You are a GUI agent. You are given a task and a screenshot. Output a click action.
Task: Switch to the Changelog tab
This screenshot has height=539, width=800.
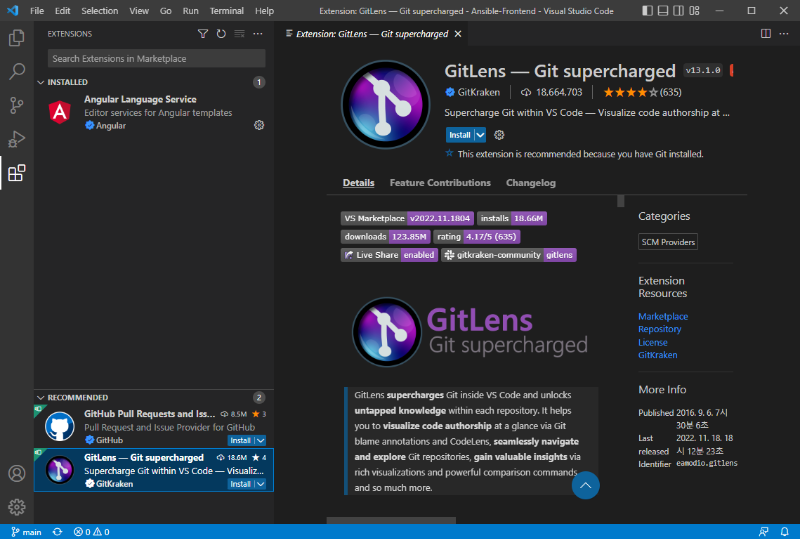(531, 183)
